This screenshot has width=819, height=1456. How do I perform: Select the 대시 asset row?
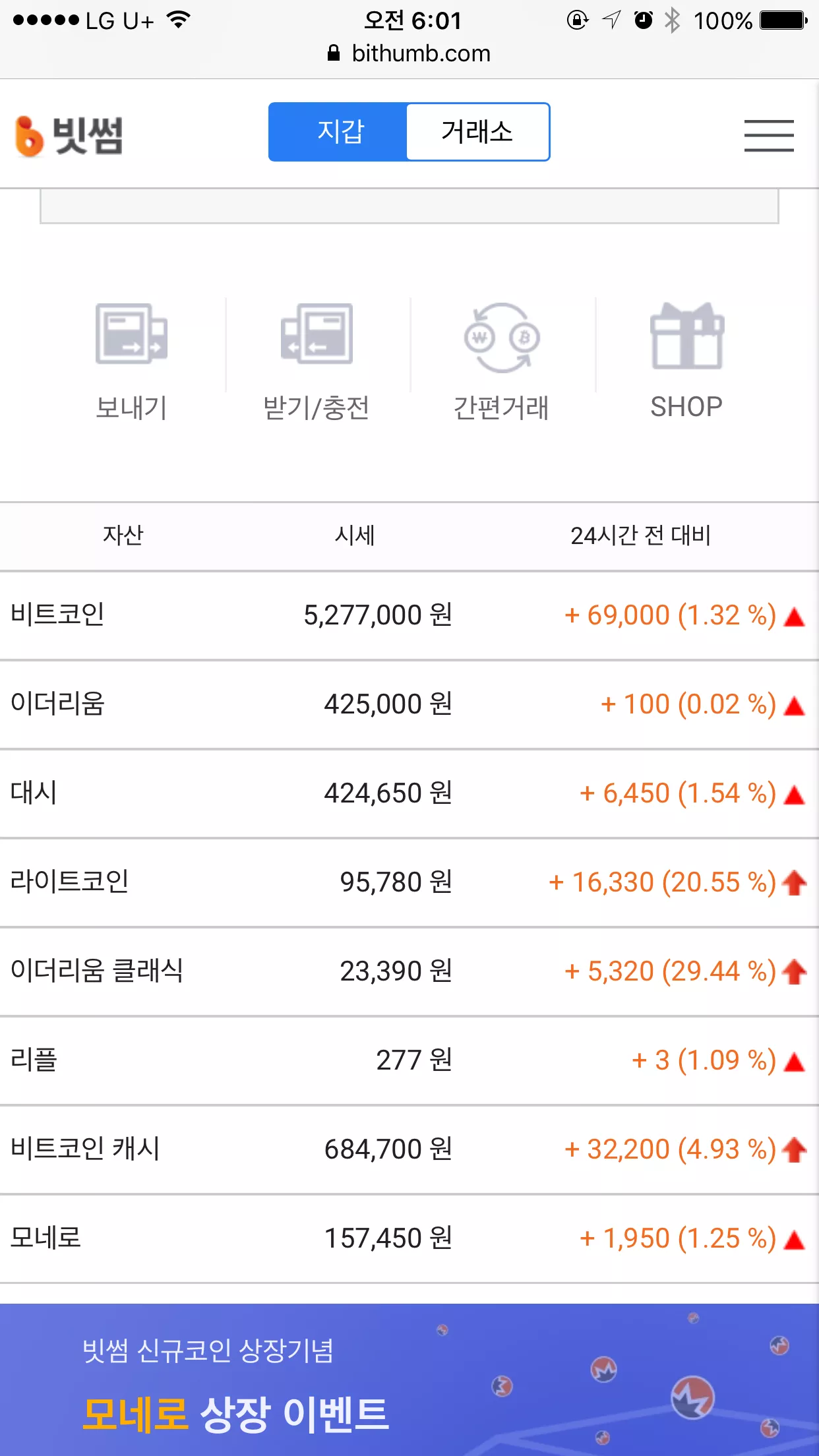coord(409,793)
